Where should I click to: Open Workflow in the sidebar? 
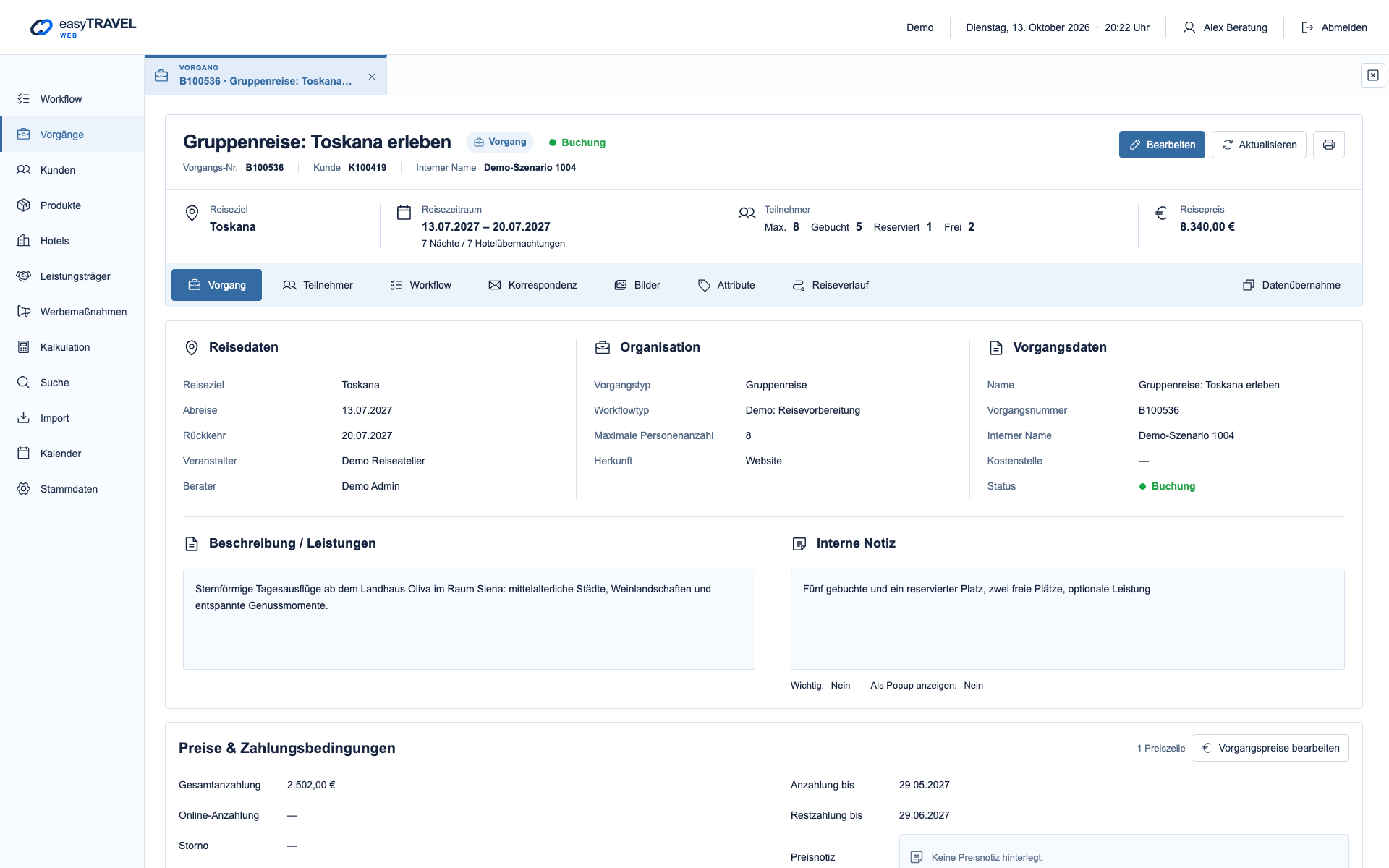click(x=72, y=99)
